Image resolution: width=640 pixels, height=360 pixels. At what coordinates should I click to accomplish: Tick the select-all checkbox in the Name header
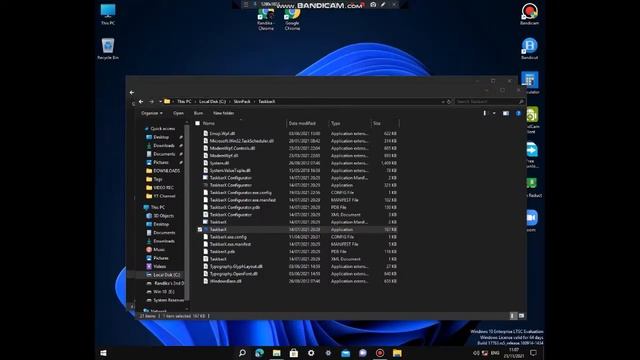(198, 123)
